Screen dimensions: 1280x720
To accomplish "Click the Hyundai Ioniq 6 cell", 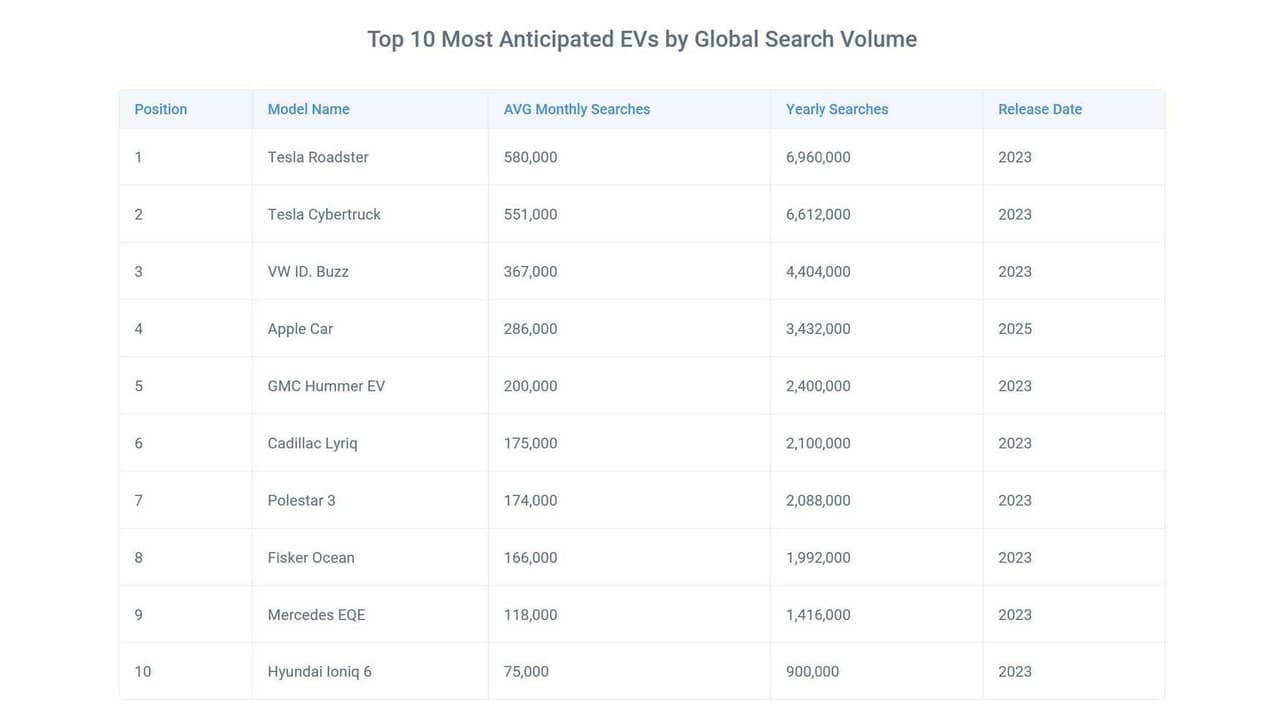I will [x=319, y=672].
